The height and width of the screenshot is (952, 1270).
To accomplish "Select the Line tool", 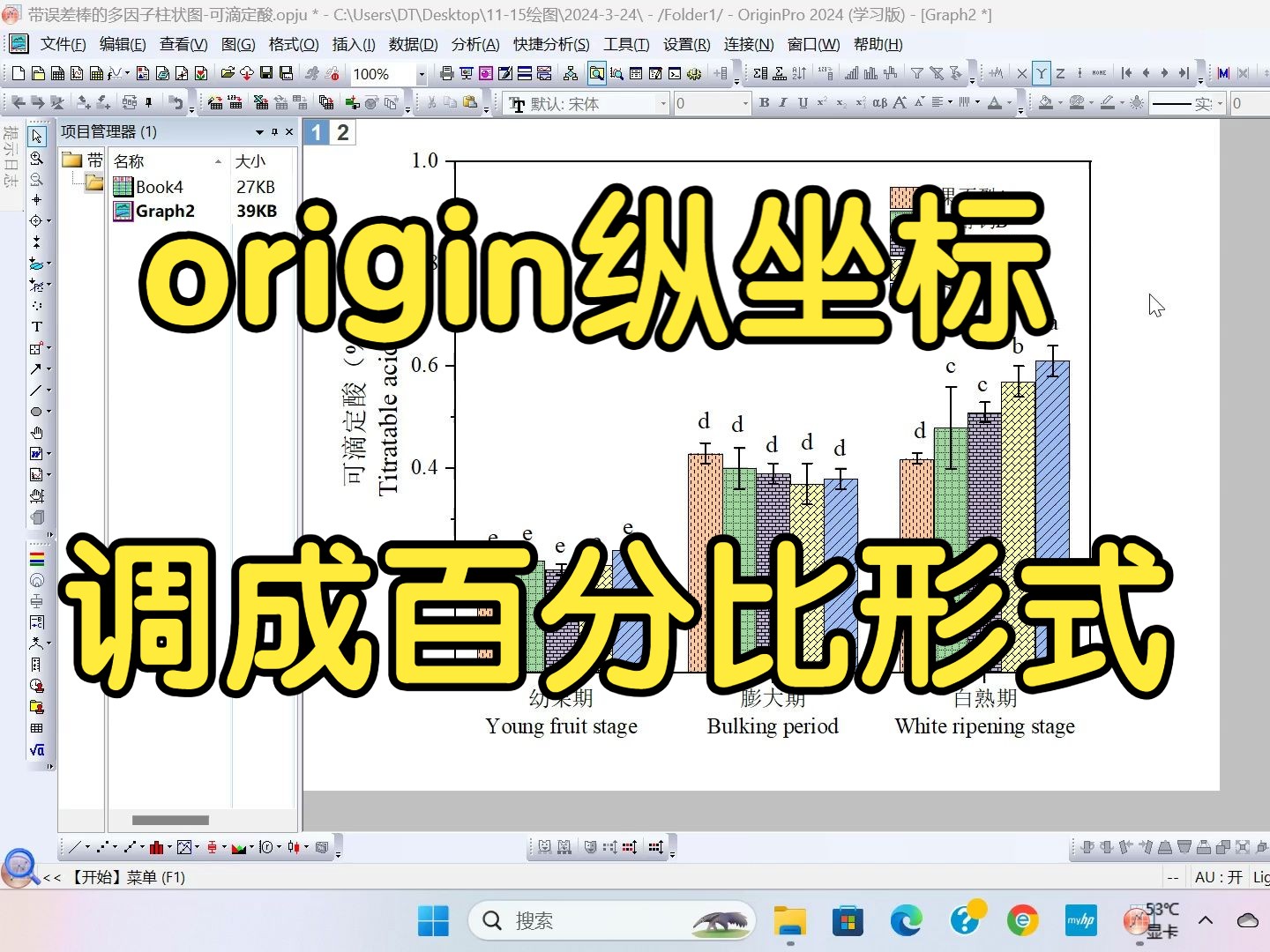I will tap(36, 390).
